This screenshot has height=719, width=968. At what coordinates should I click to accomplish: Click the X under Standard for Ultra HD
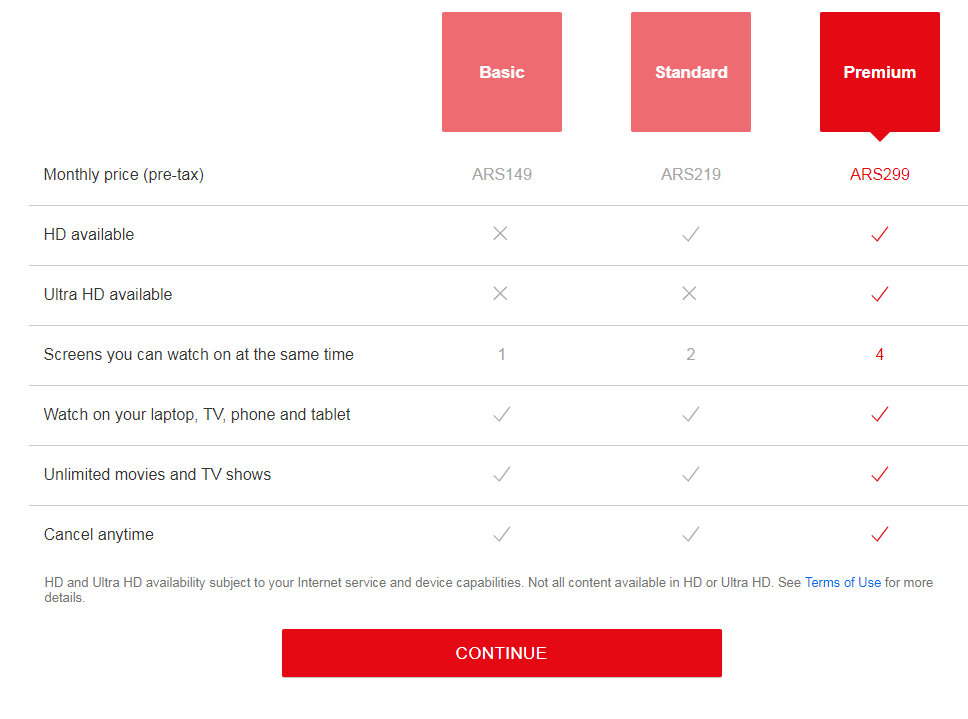tap(690, 294)
